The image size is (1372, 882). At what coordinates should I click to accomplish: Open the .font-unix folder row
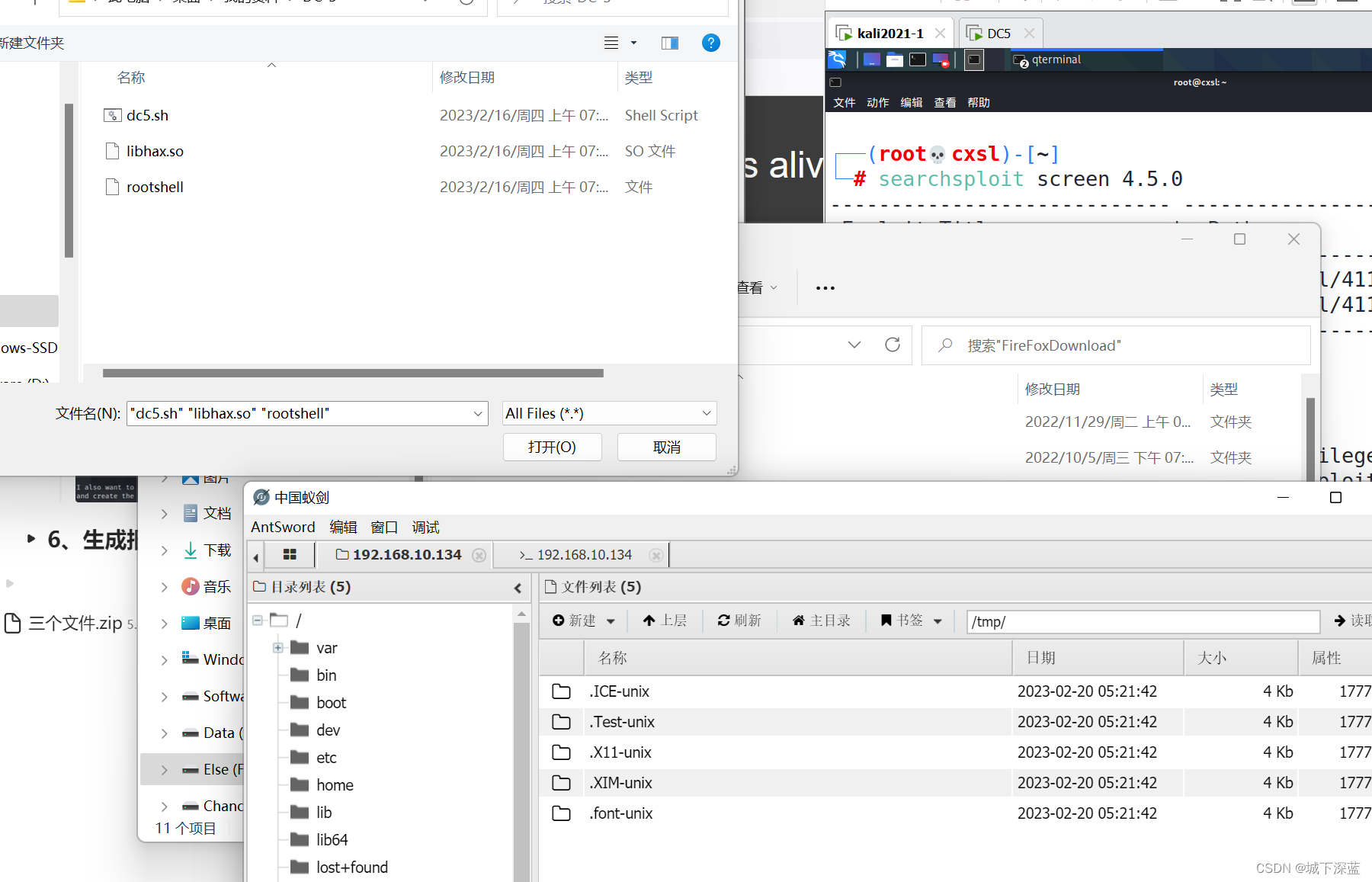(x=955, y=813)
